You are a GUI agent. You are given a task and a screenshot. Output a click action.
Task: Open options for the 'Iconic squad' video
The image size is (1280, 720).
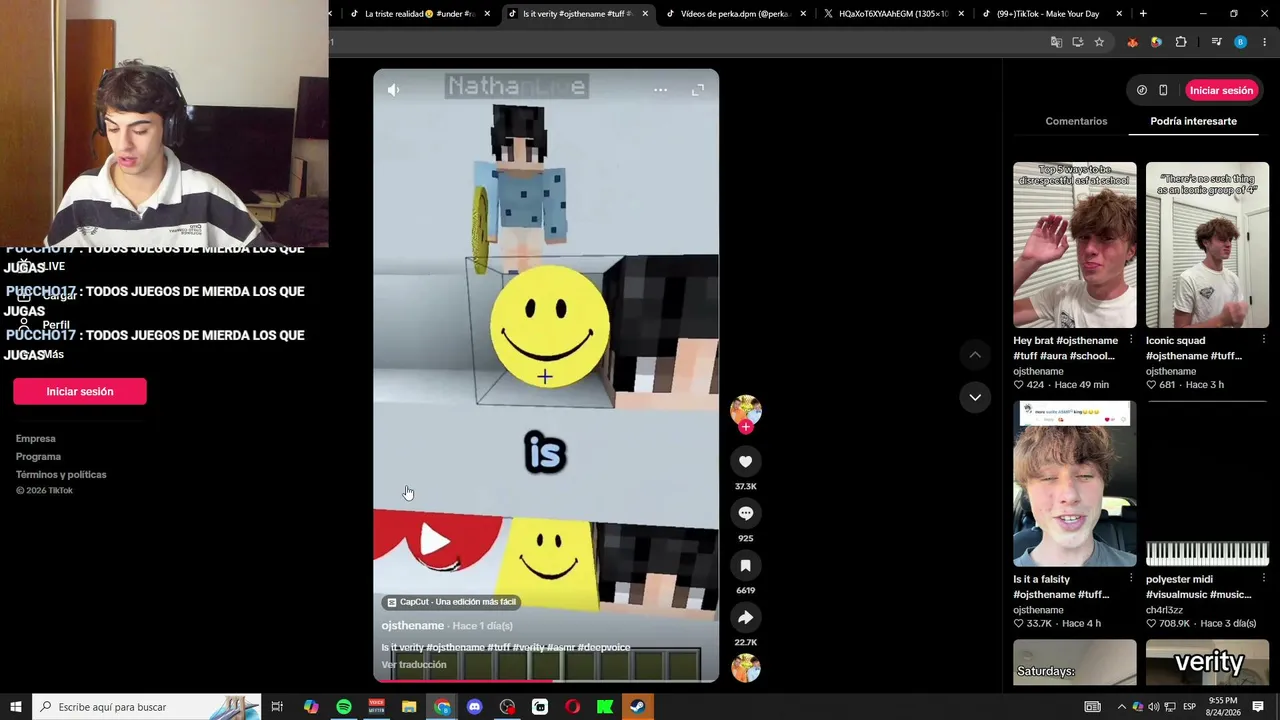tap(1263, 340)
